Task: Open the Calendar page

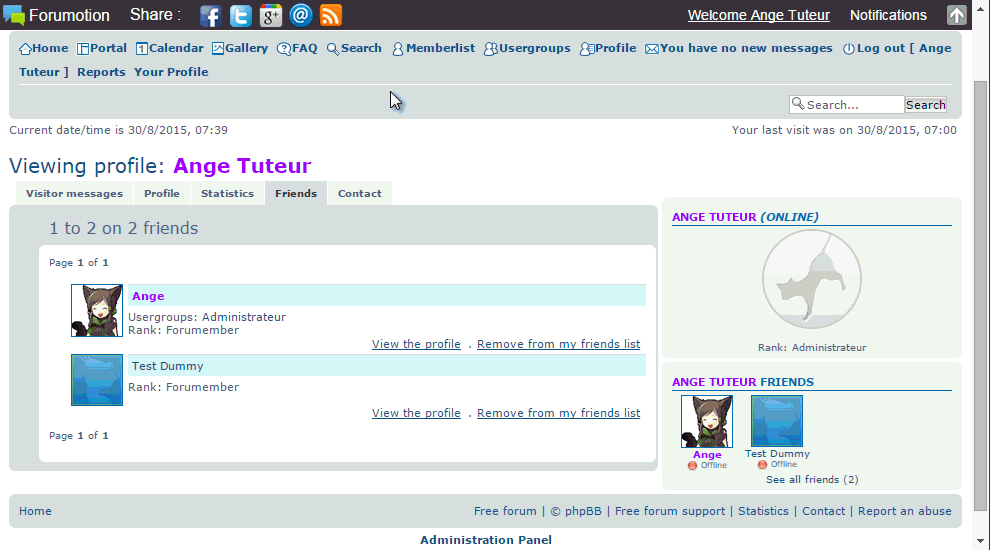Action: pyautogui.click(x=169, y=48)
